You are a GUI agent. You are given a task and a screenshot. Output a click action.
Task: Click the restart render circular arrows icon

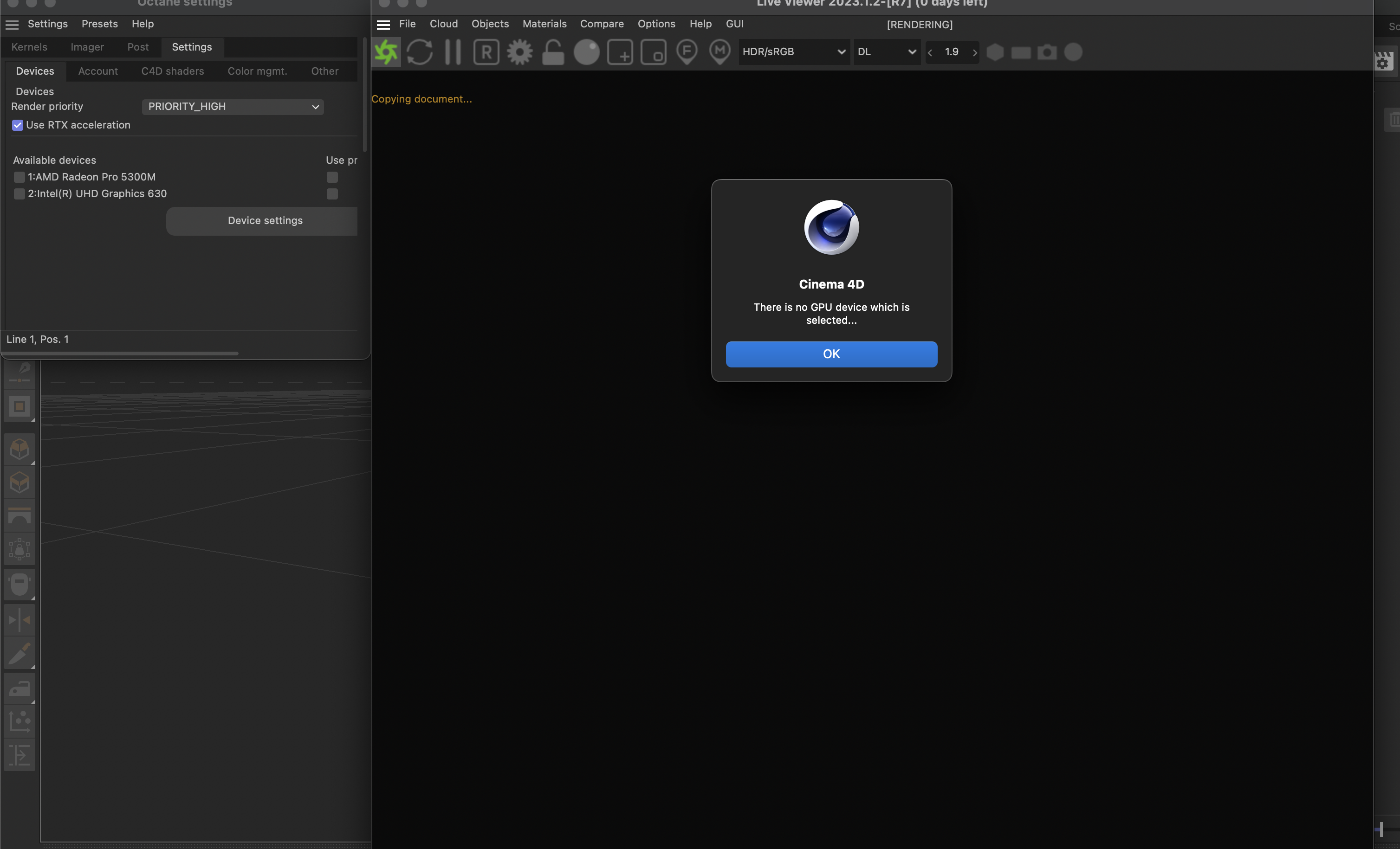420,51
